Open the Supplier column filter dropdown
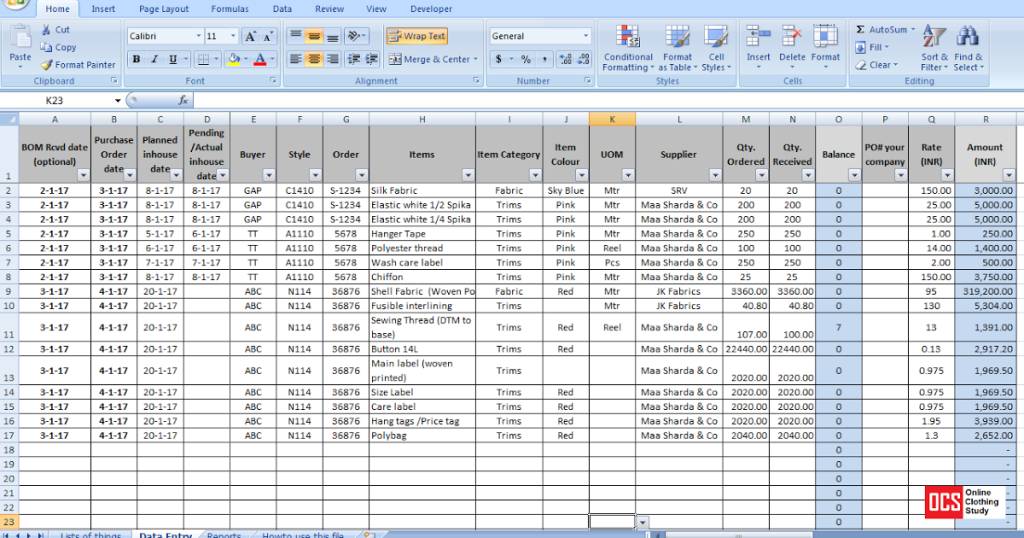The height and width of the screenshot is (538, 1024). pyautogui.click(x=715, y=175)
